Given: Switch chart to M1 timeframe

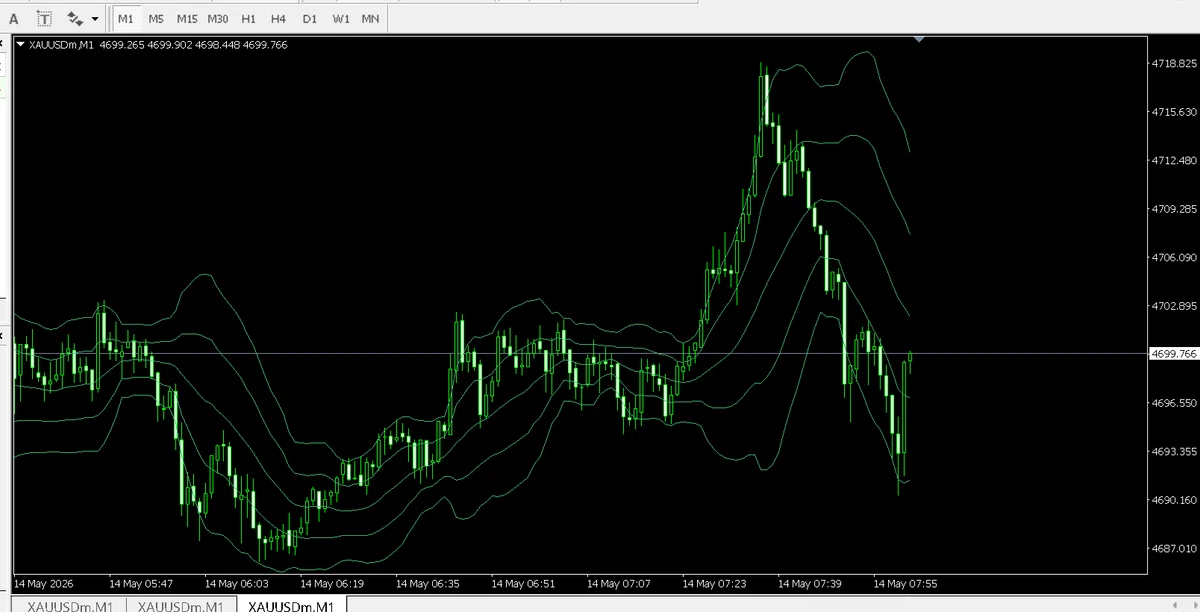Looking at the screenshot, I should 125,18.
